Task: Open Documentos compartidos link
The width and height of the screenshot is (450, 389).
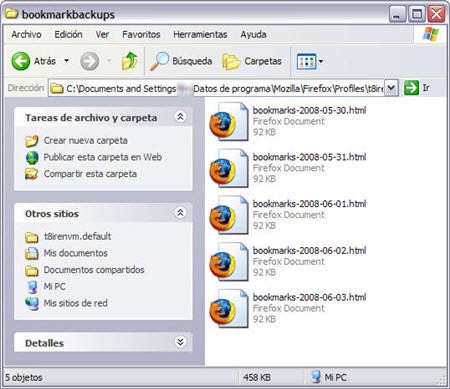Action: pos(94,270)
